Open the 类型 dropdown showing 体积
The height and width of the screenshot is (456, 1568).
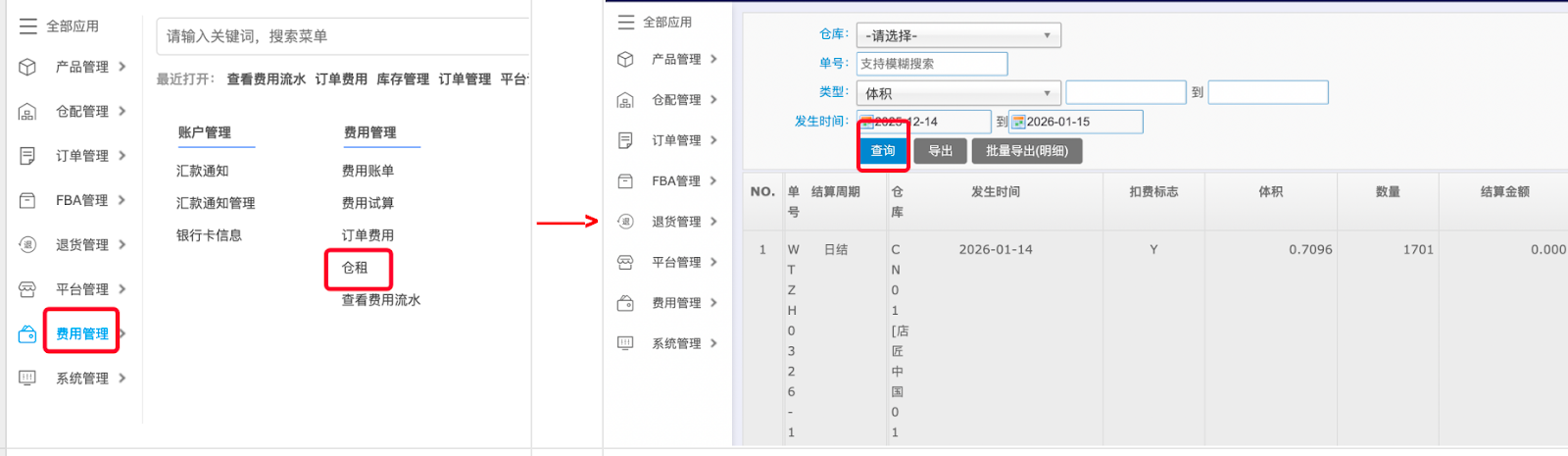pos(957,93)
